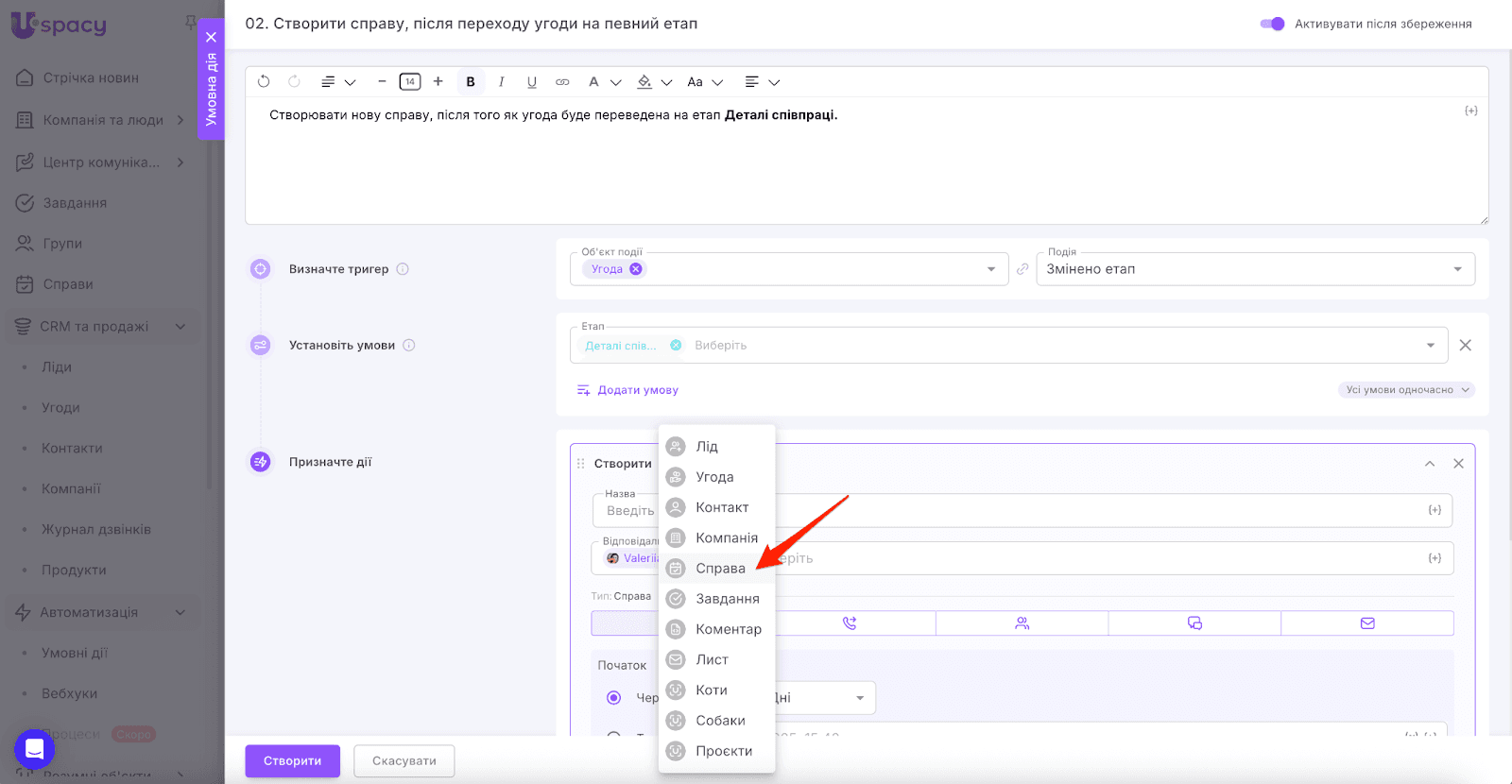Click into the description text area
This screenshot has width=1512, height=784.
(865, 165)
